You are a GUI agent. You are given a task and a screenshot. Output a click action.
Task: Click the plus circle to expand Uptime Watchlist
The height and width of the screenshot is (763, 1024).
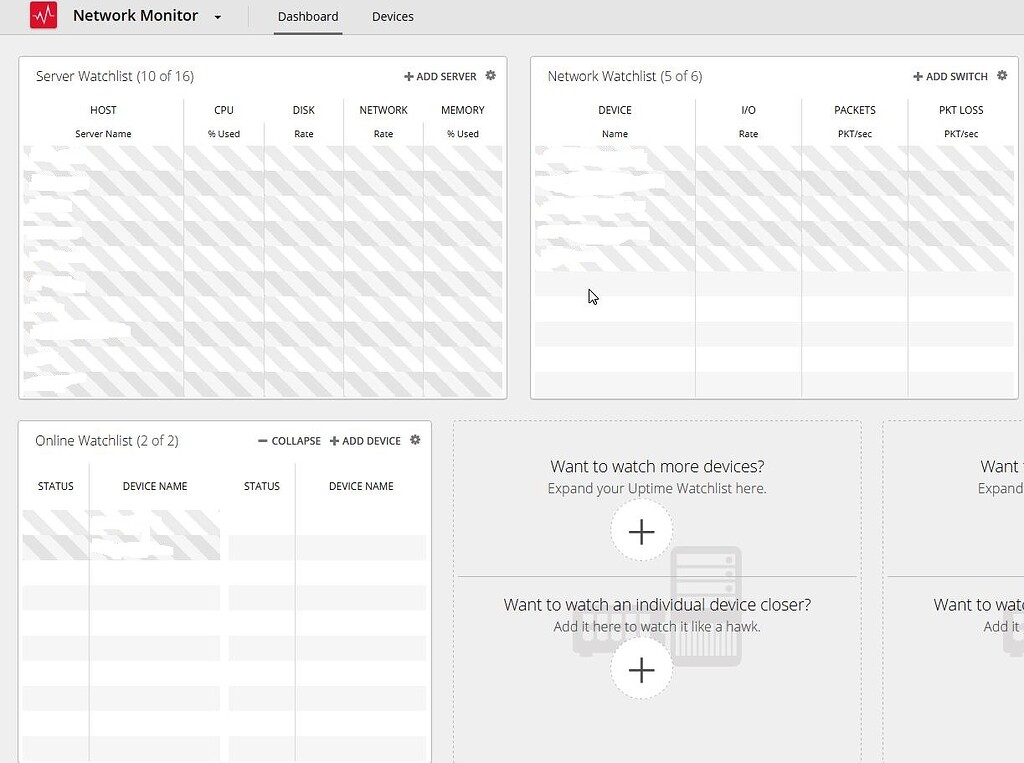tap(641, 531)
